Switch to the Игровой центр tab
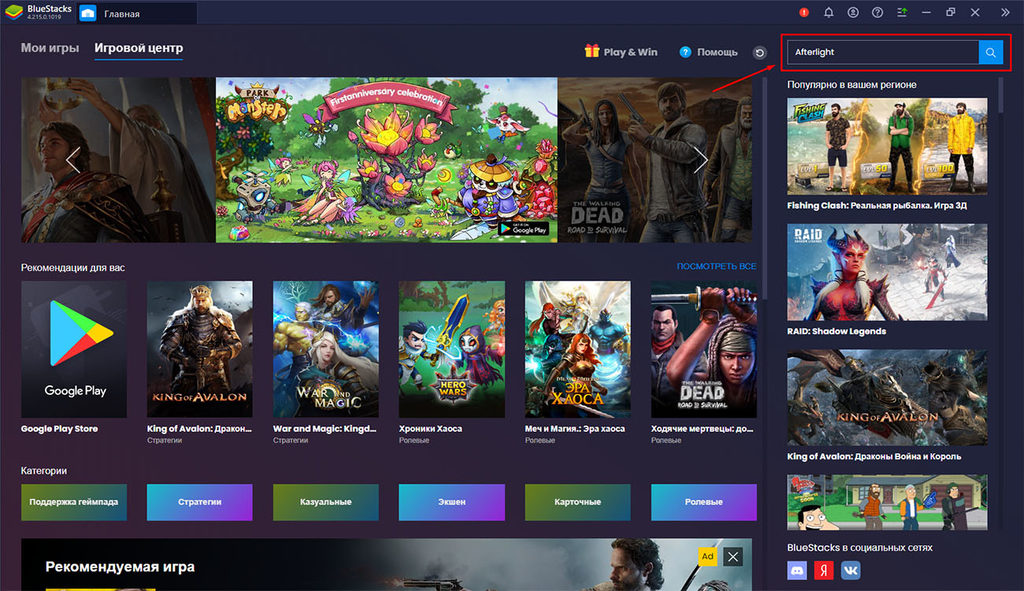Viewport: 1024px width, 591px height. coord(138,48)
